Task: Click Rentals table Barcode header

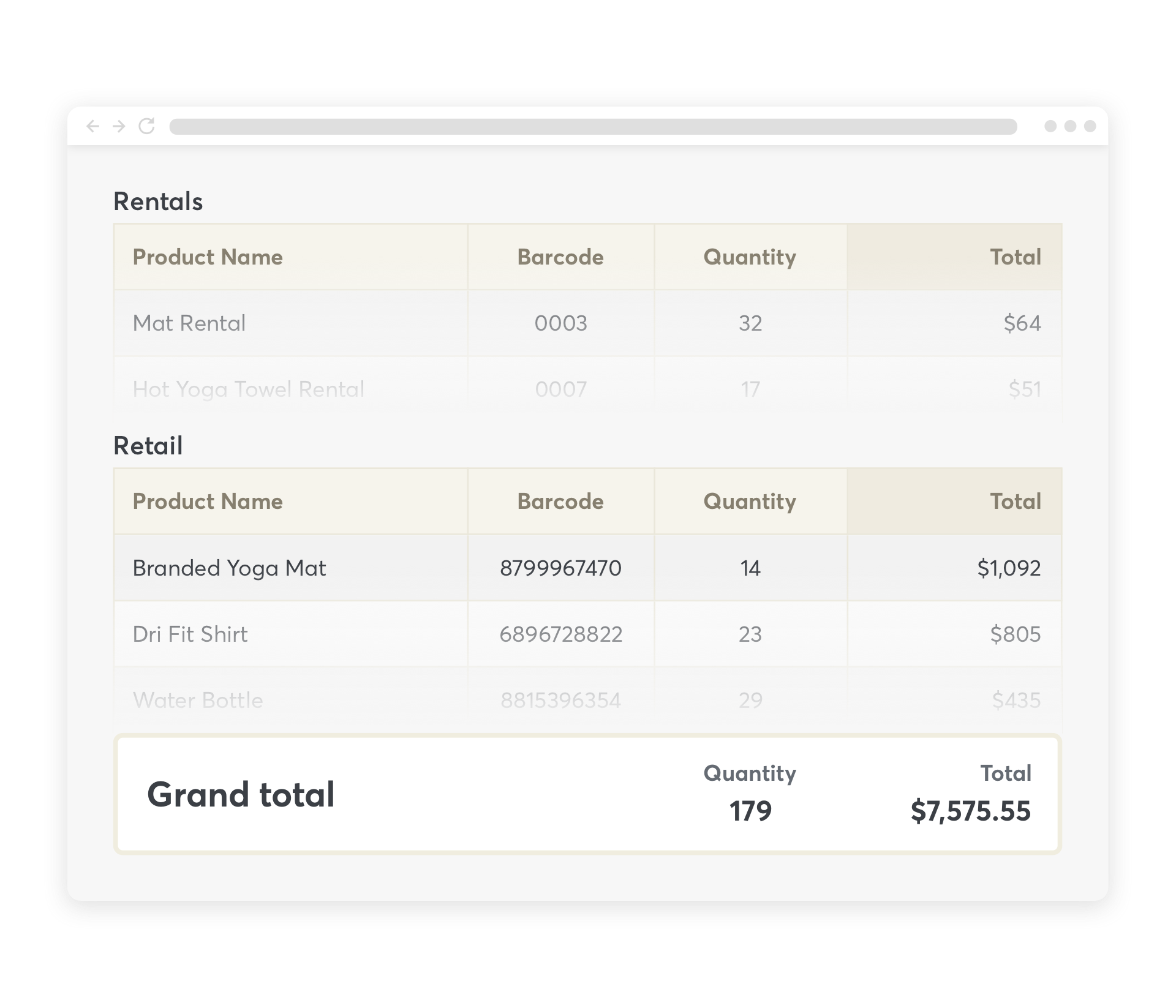Action: pyautogui.click(x=560, y=257)
